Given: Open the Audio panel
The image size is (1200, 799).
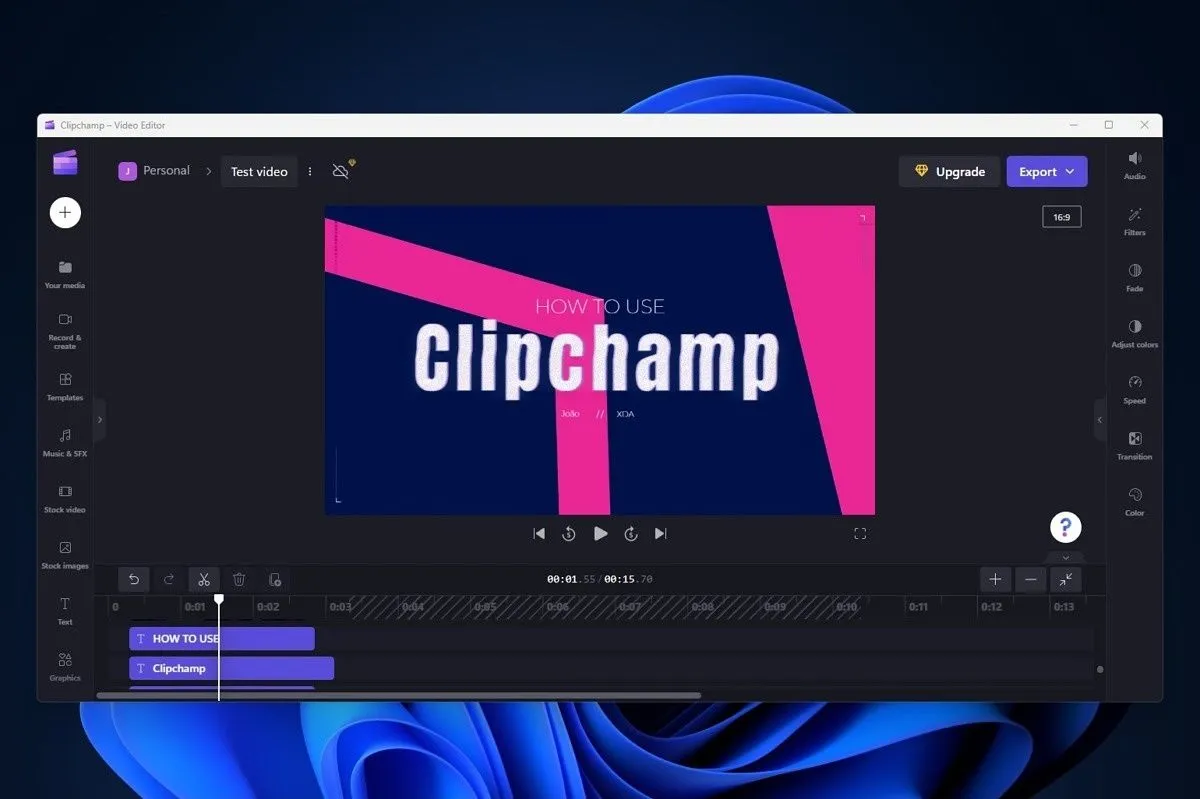Looking at the screenshot, I should click(1134, 165).
